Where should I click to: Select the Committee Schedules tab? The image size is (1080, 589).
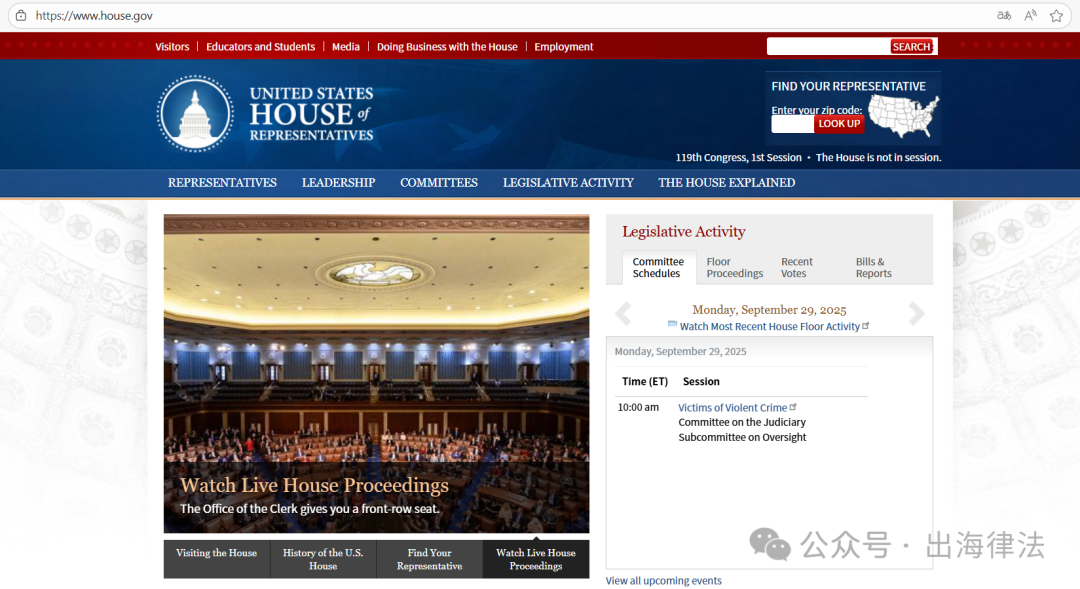658,267
